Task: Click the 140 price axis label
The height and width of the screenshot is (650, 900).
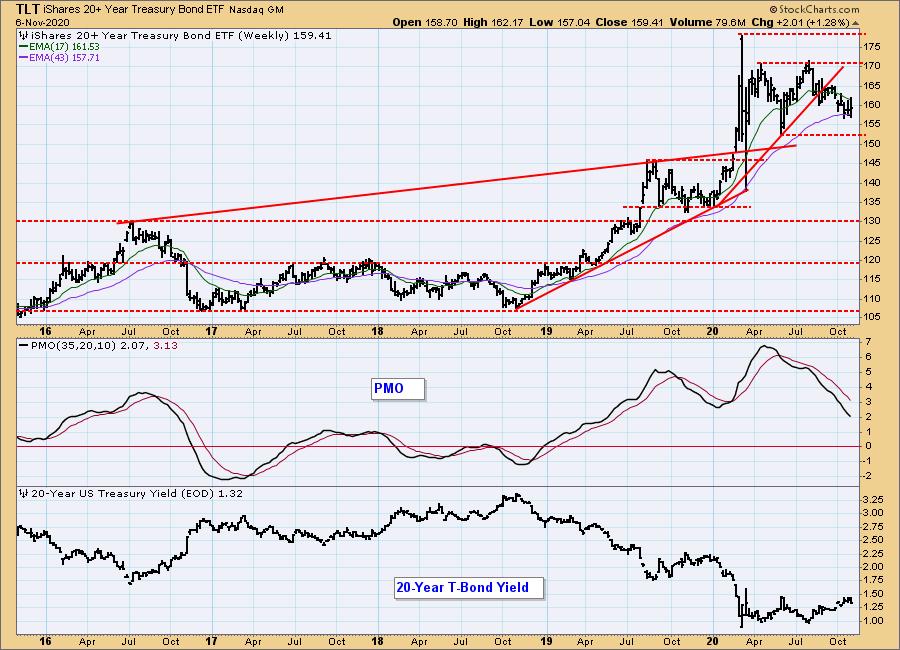Action: click(872, 183)
